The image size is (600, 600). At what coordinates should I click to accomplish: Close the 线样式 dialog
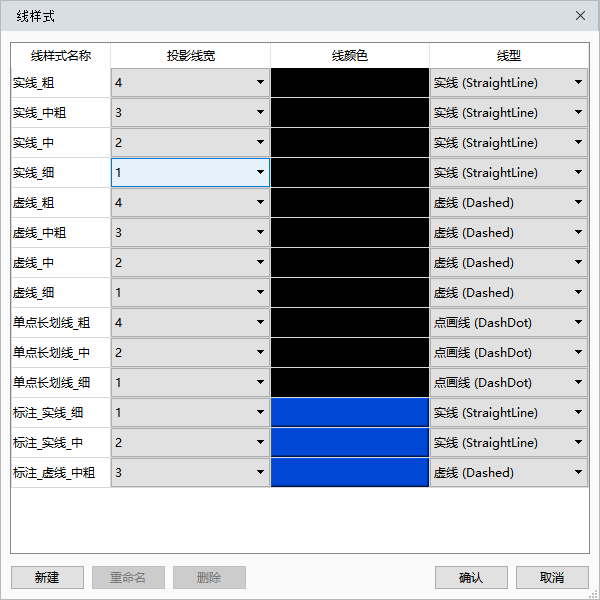[x=580, y=16]
